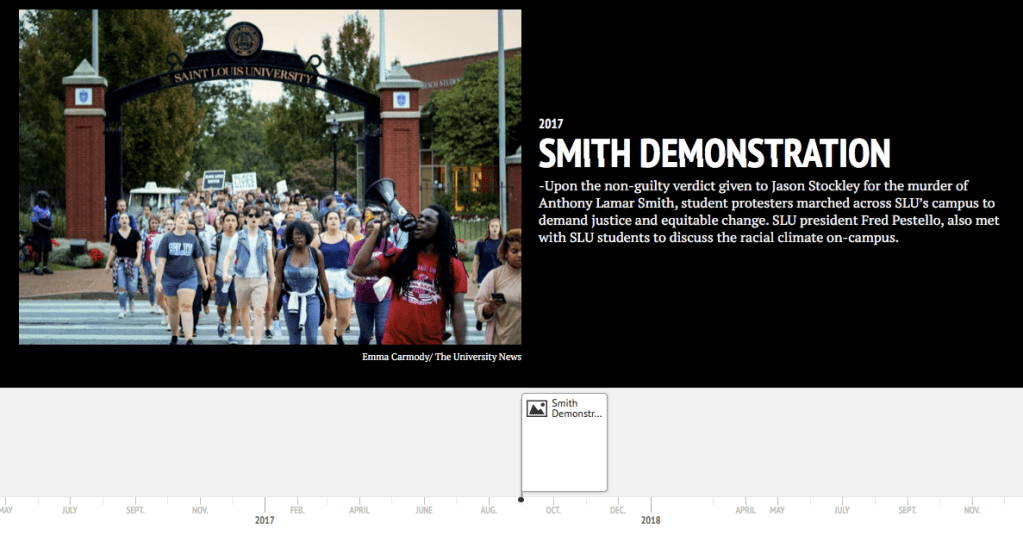
Task: Click the event description paragraph text
Action: point(768,212)
